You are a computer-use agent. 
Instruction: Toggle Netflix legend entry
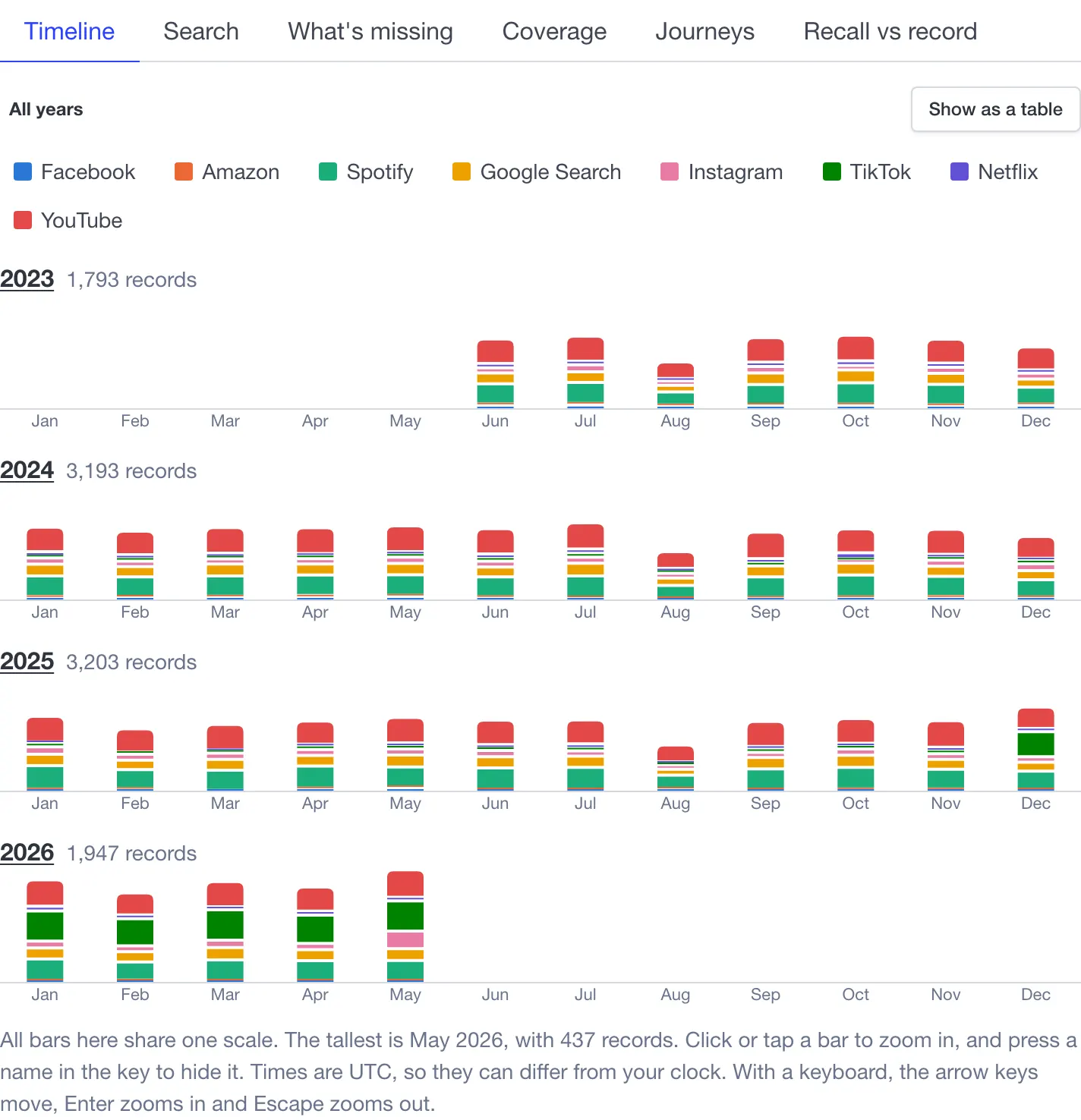pos(994,172)
